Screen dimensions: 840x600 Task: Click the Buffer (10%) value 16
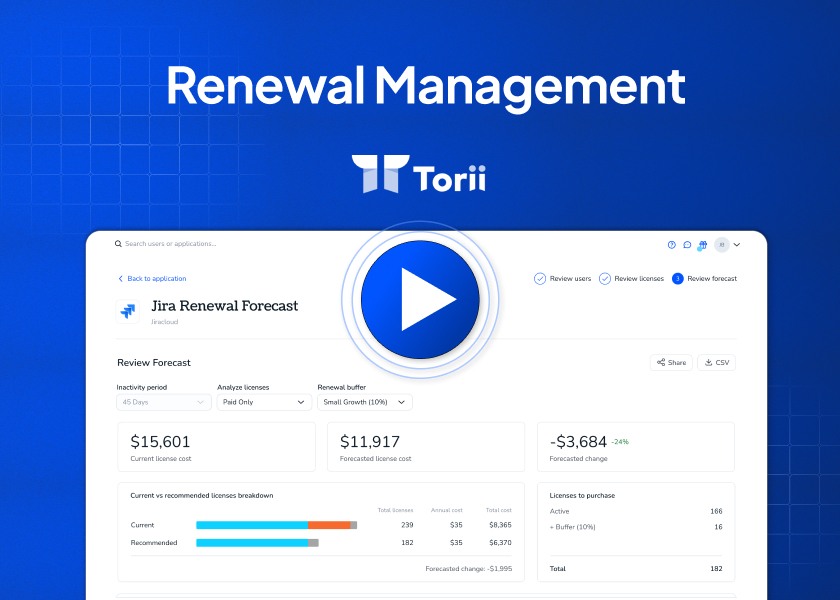(x=718, y=527)
